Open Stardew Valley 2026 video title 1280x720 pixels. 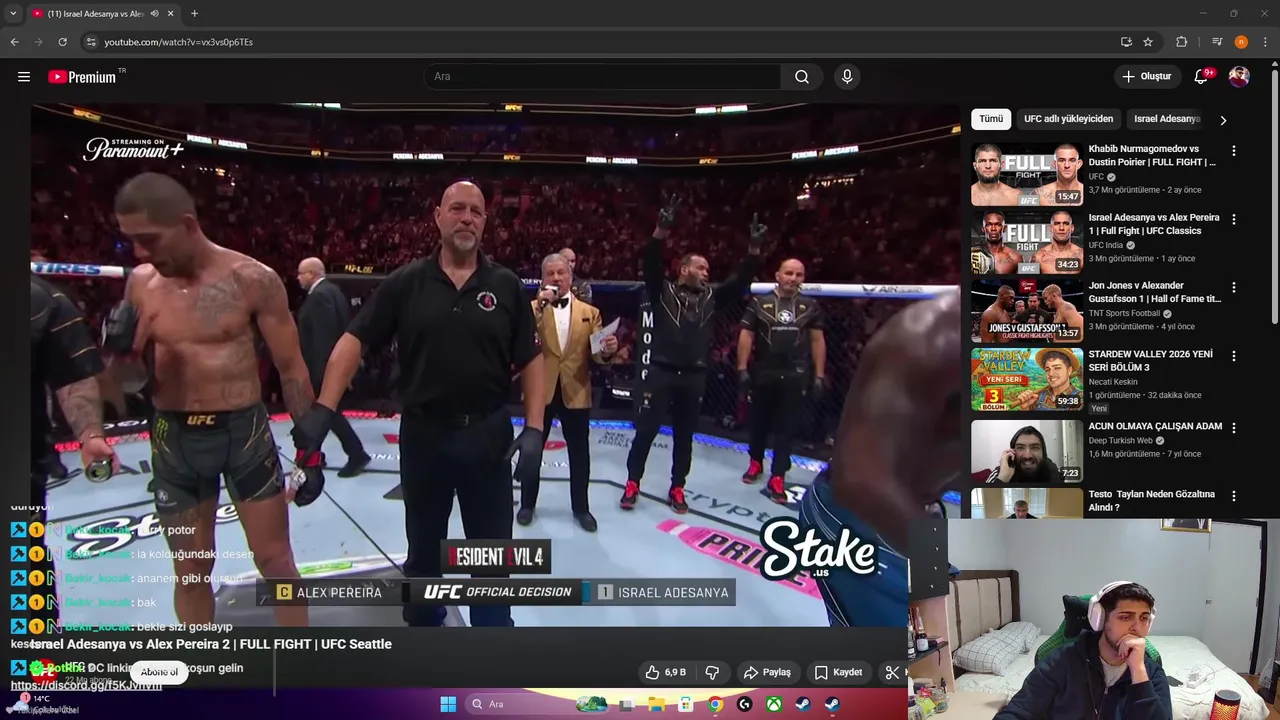coord(1150,360)
